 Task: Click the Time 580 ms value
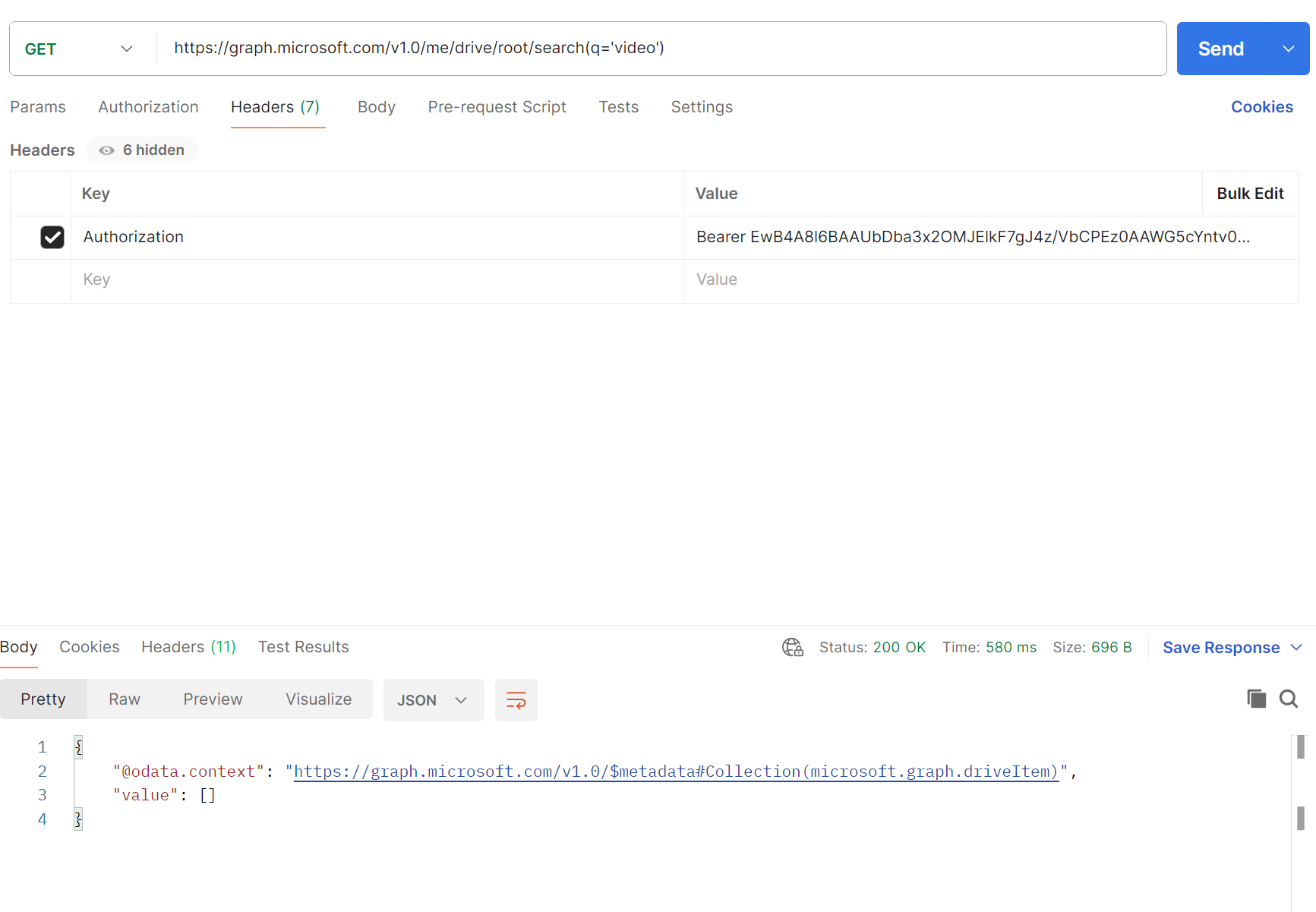(1011, 648)
